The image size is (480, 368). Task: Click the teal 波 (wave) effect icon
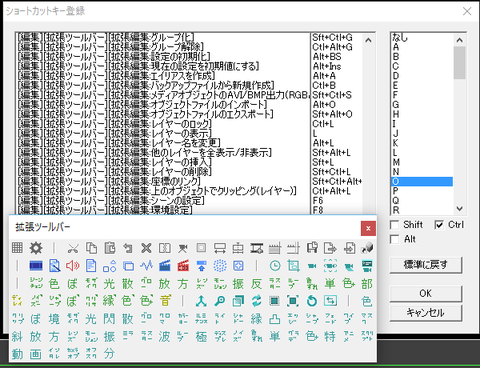tap(164, 337)
